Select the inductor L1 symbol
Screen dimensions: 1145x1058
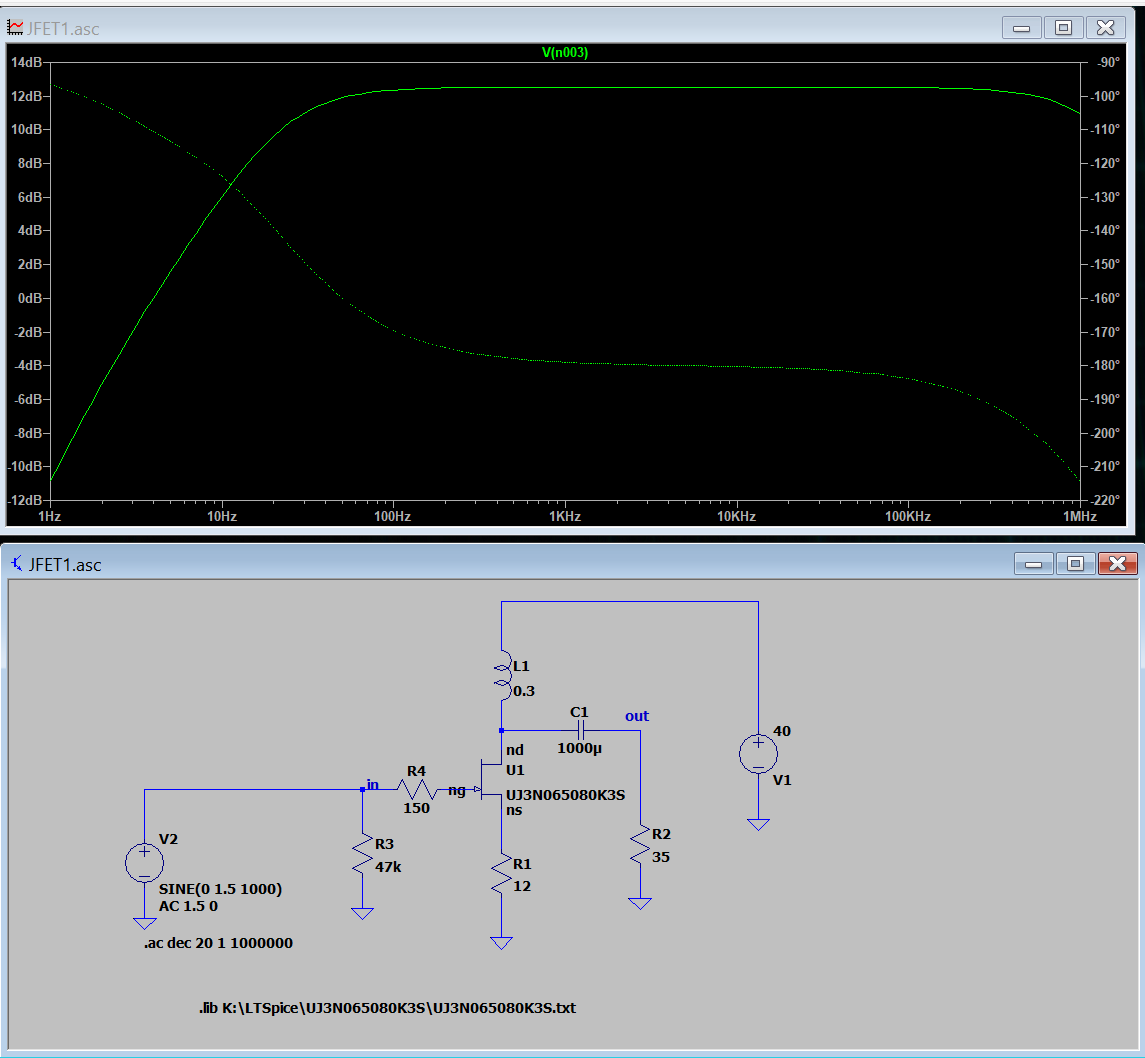tap(502, 677)
